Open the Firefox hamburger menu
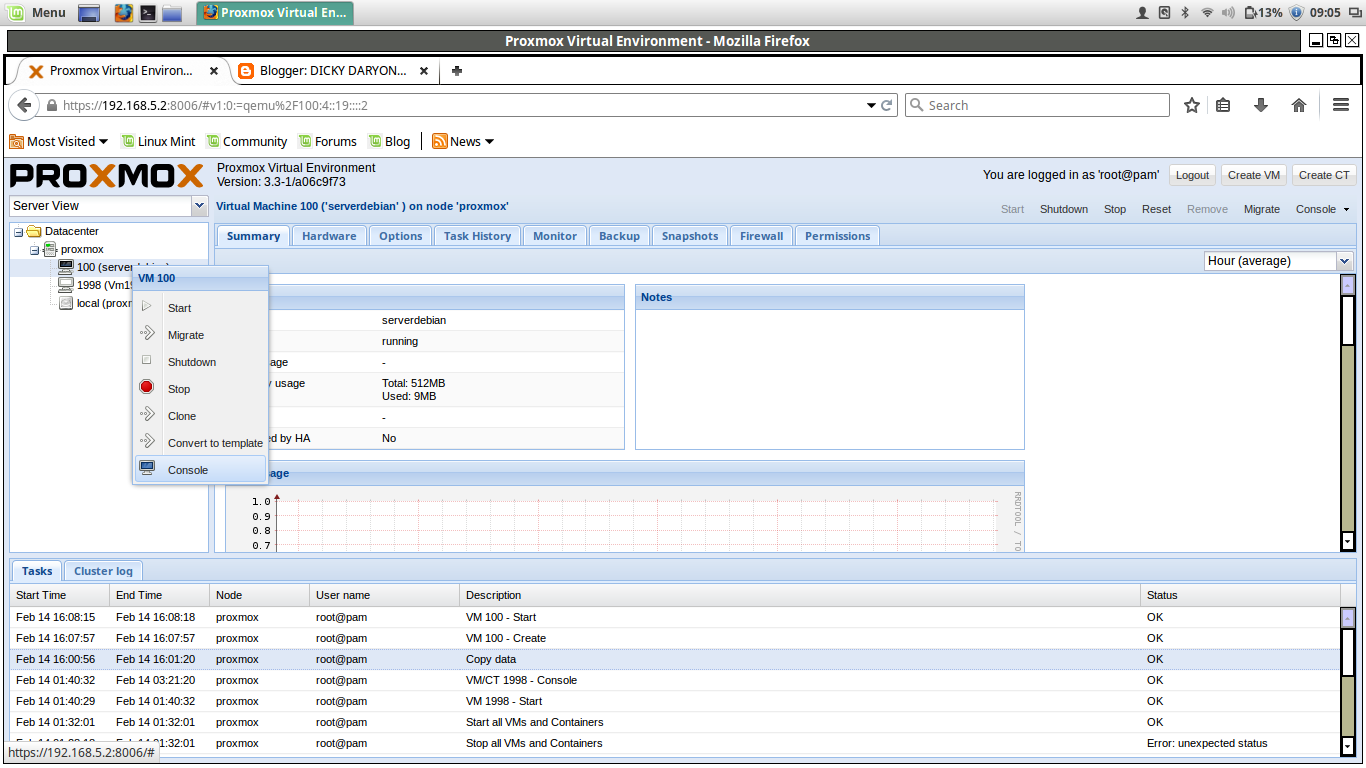Screen dimensions: 1366x768 (x=1341, y=105)
